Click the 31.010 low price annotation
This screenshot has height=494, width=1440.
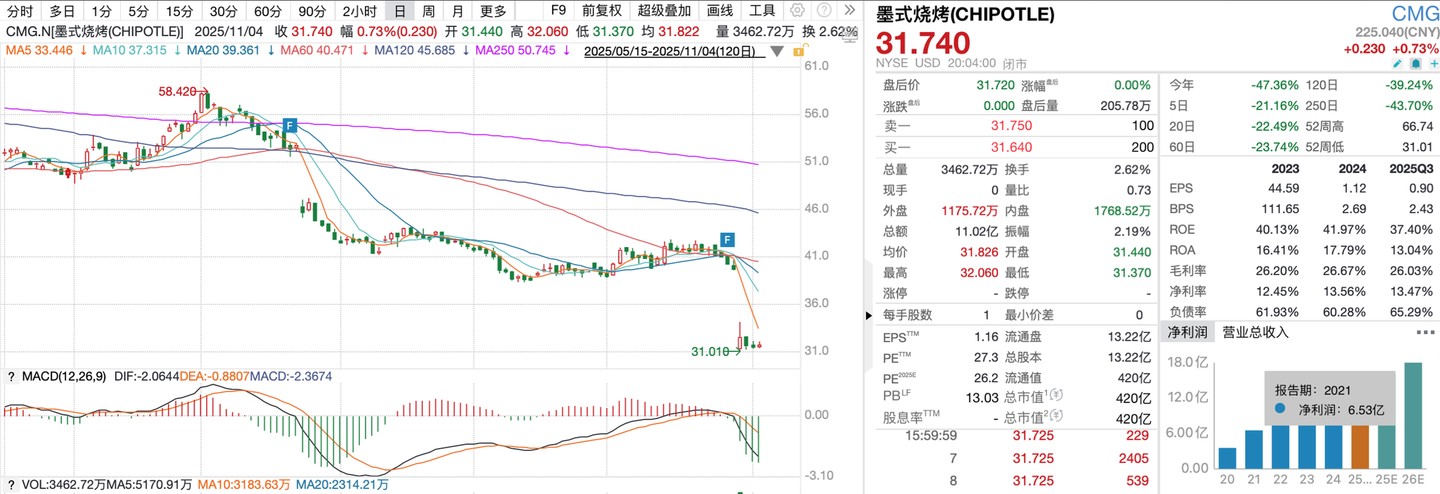713,352
